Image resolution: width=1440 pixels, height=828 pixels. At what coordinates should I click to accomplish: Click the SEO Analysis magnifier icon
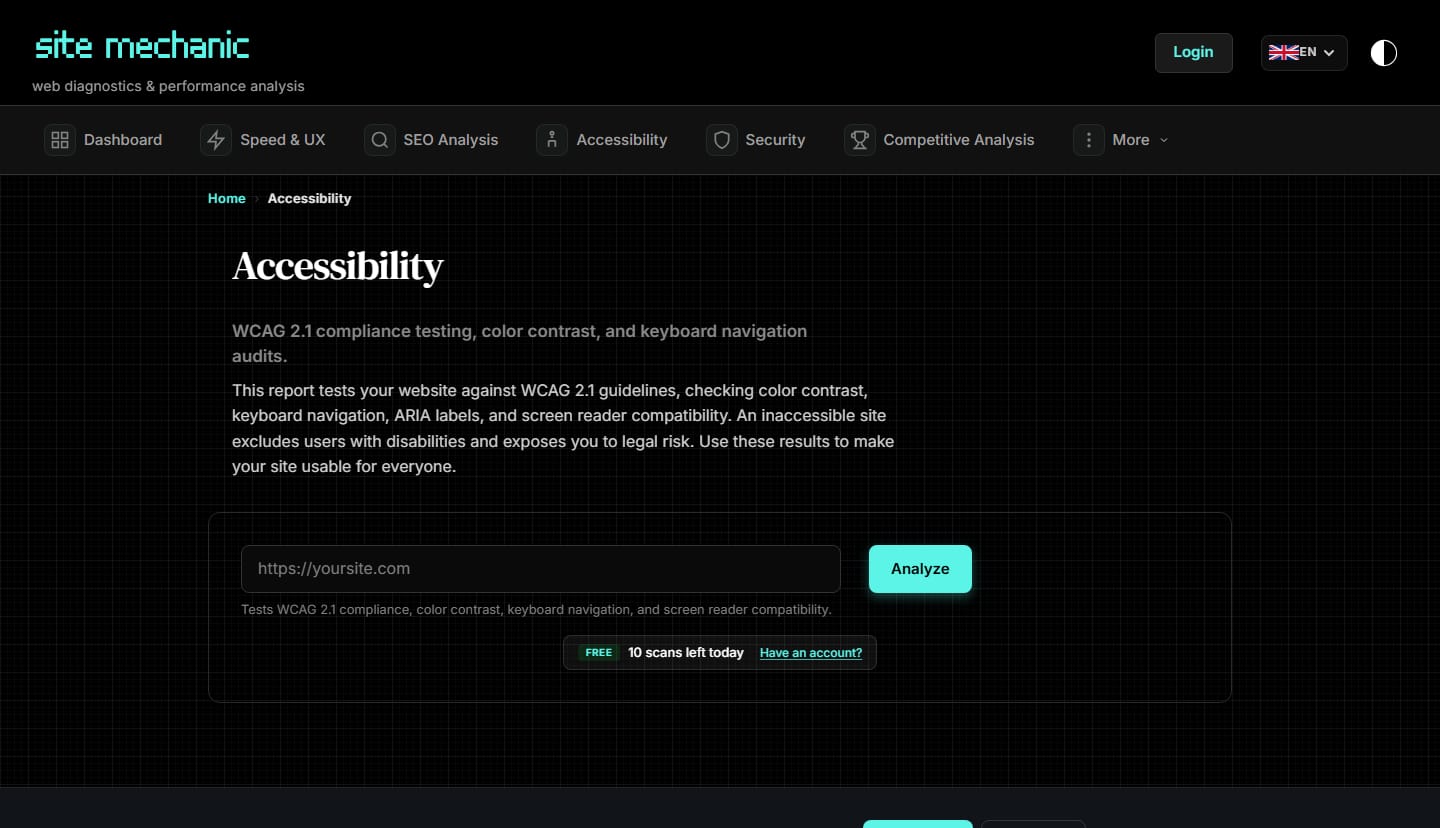coord(380,140)
